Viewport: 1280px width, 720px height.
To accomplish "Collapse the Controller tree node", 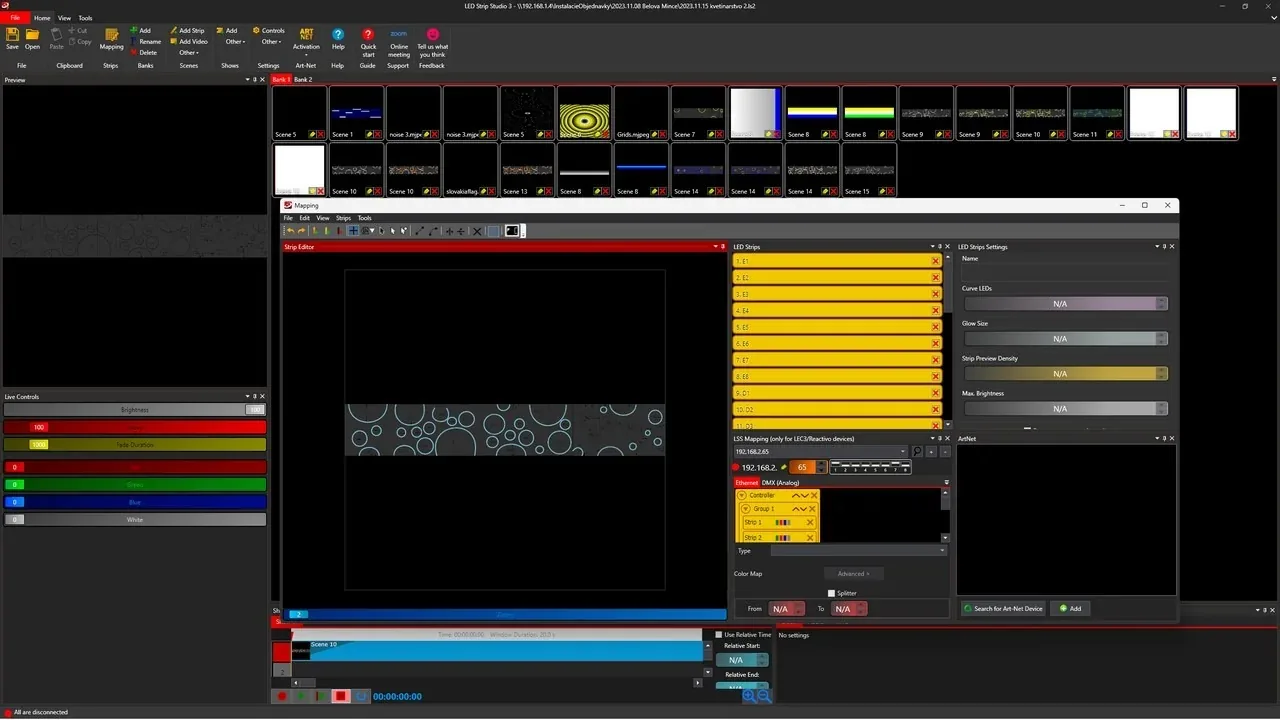I will 742,495.
